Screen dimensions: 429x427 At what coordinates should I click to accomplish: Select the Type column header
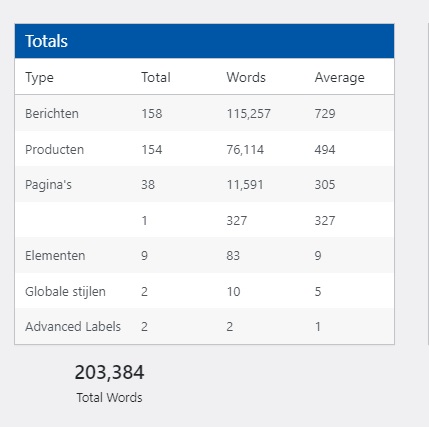coord(39,78)
